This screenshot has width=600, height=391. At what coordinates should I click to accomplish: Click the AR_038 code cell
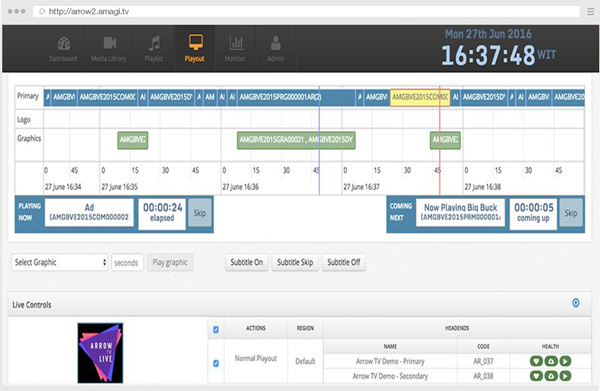coord(483,376)
